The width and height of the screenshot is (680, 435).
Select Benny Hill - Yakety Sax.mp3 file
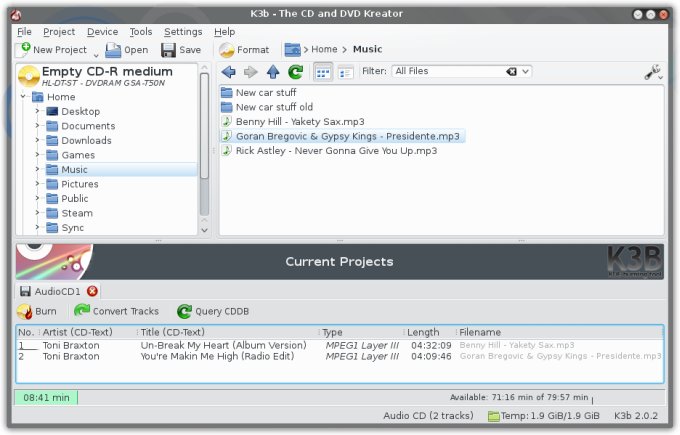pos(293,121)
